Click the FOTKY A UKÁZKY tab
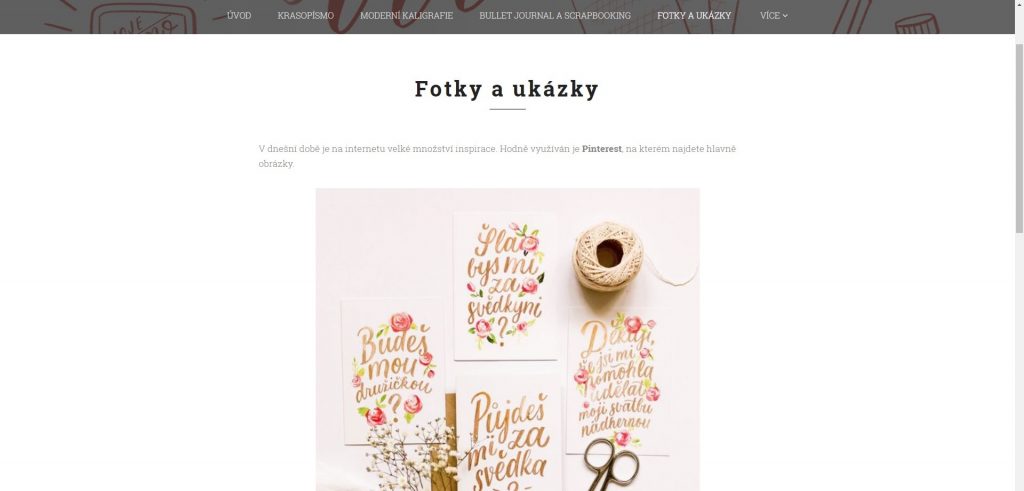The image size is (1024, 491). click(x=694, y=16)
